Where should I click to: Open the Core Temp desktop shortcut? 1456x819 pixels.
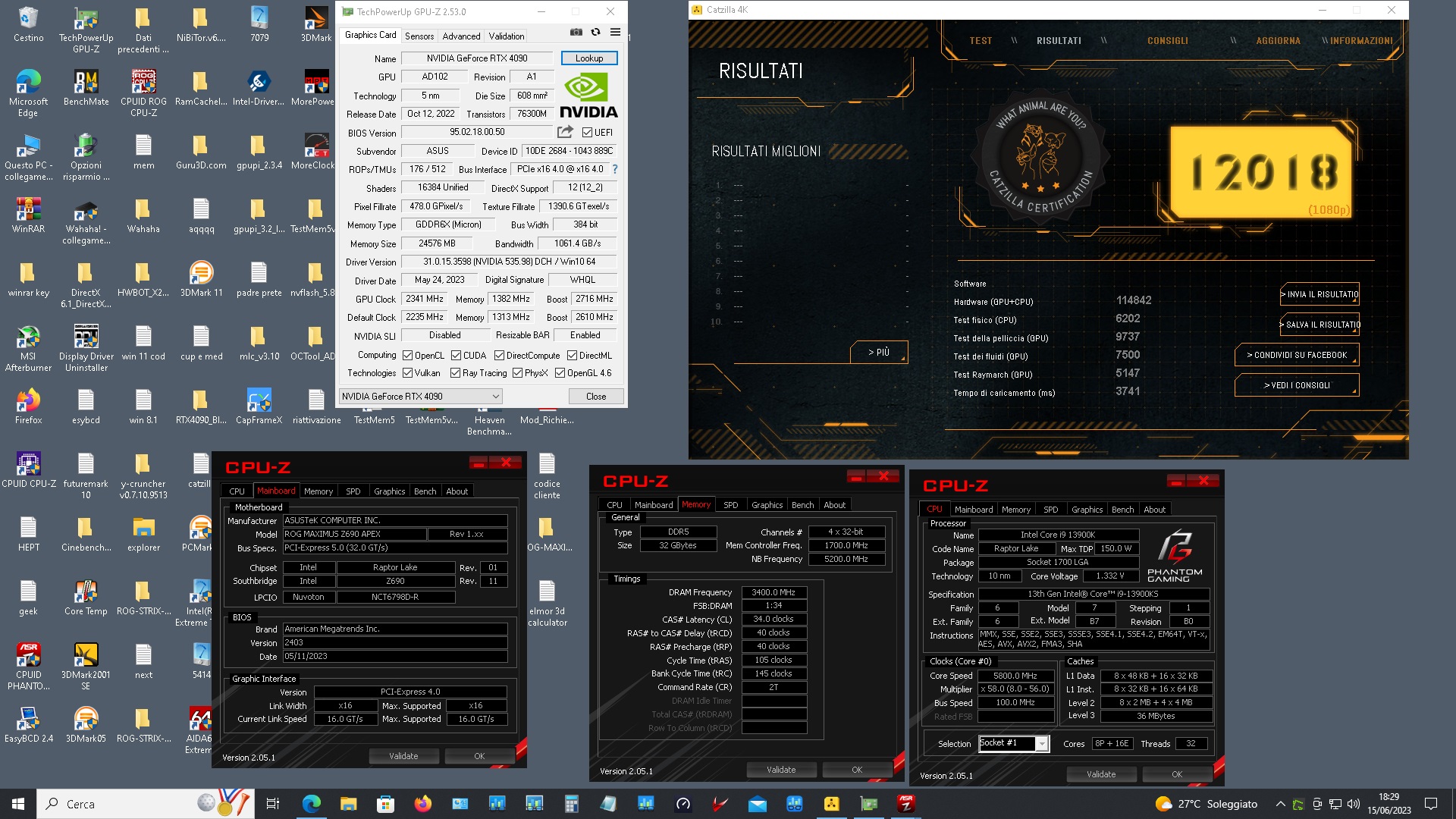[86, 598]
